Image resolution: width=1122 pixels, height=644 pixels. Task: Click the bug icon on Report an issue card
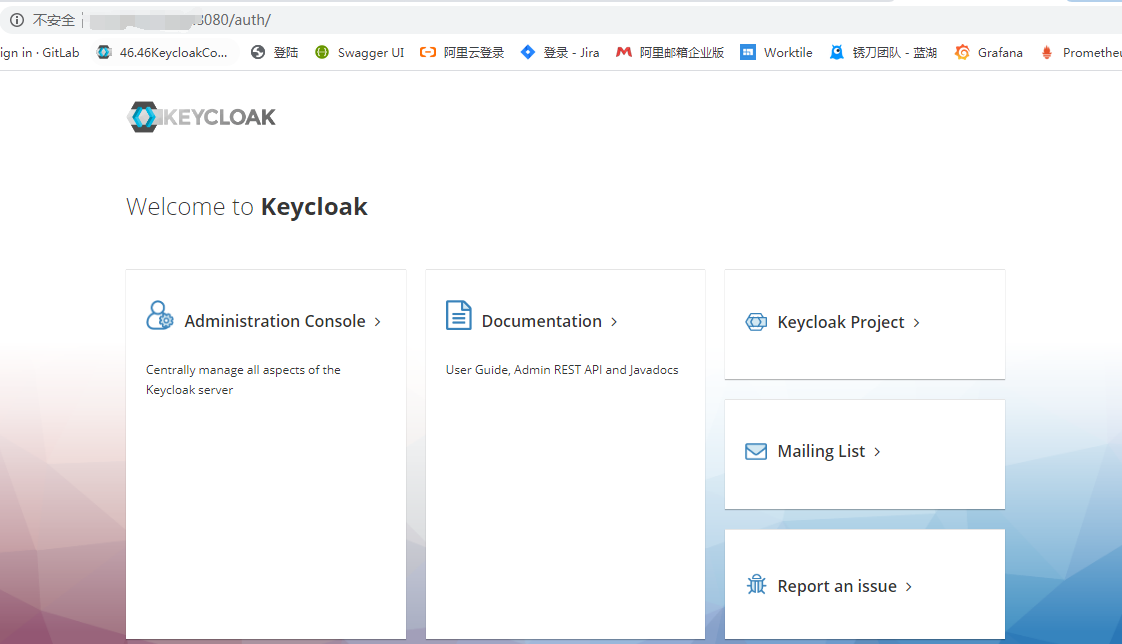point(756,585)
